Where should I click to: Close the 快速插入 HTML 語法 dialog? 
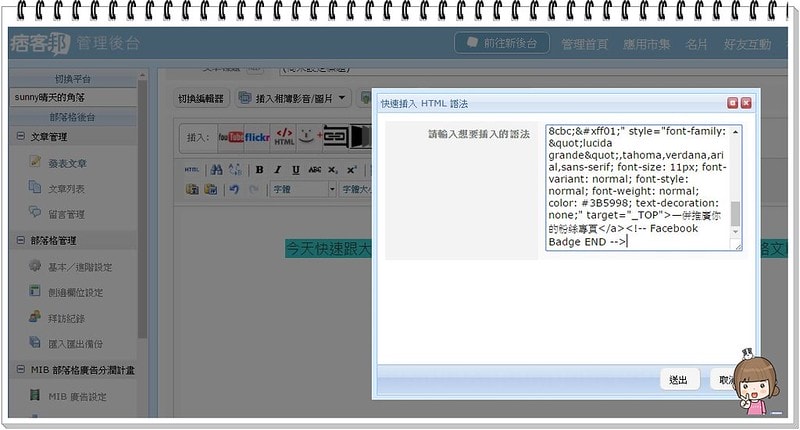coord(746,103)
